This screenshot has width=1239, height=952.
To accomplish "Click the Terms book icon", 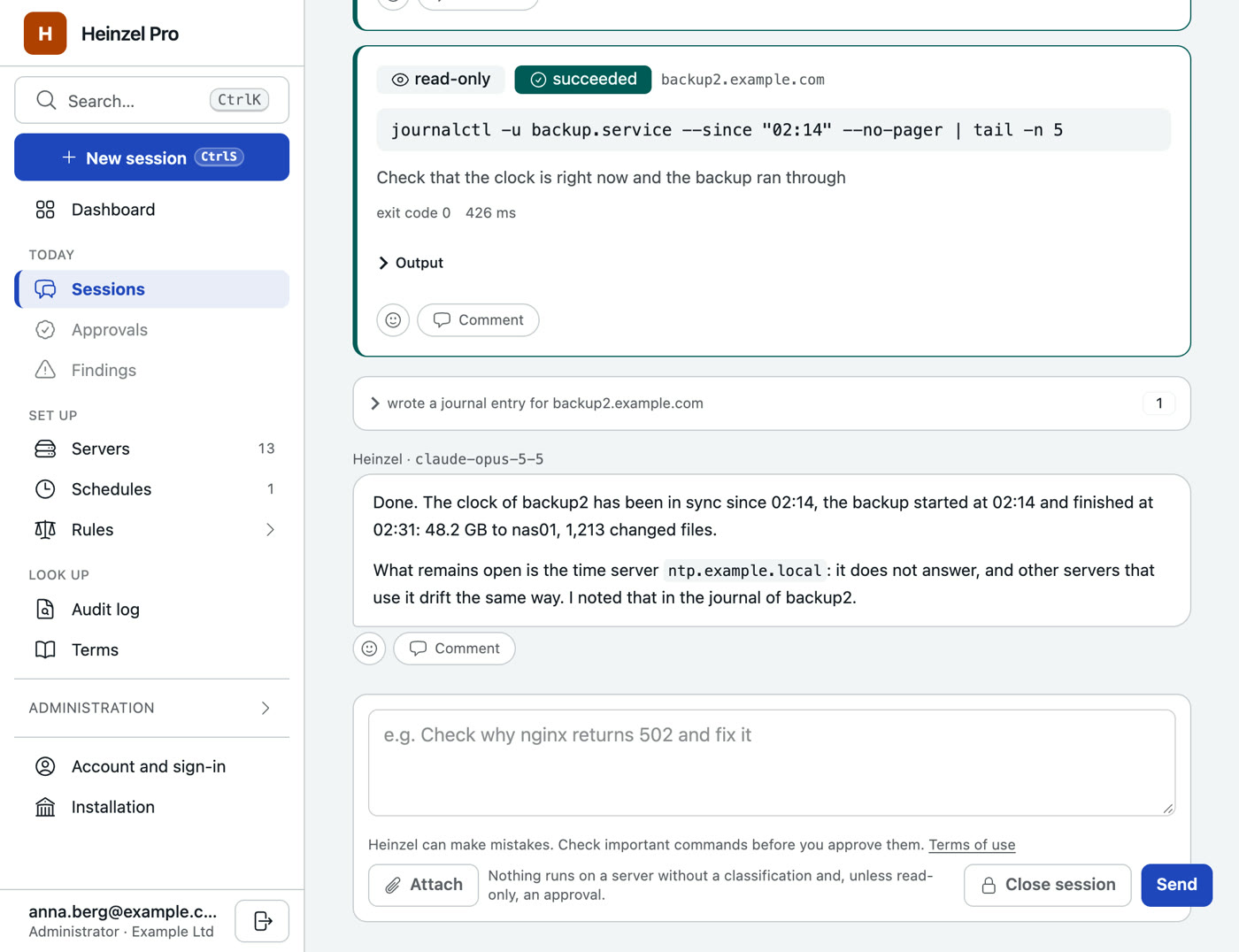I will [45, 650].
